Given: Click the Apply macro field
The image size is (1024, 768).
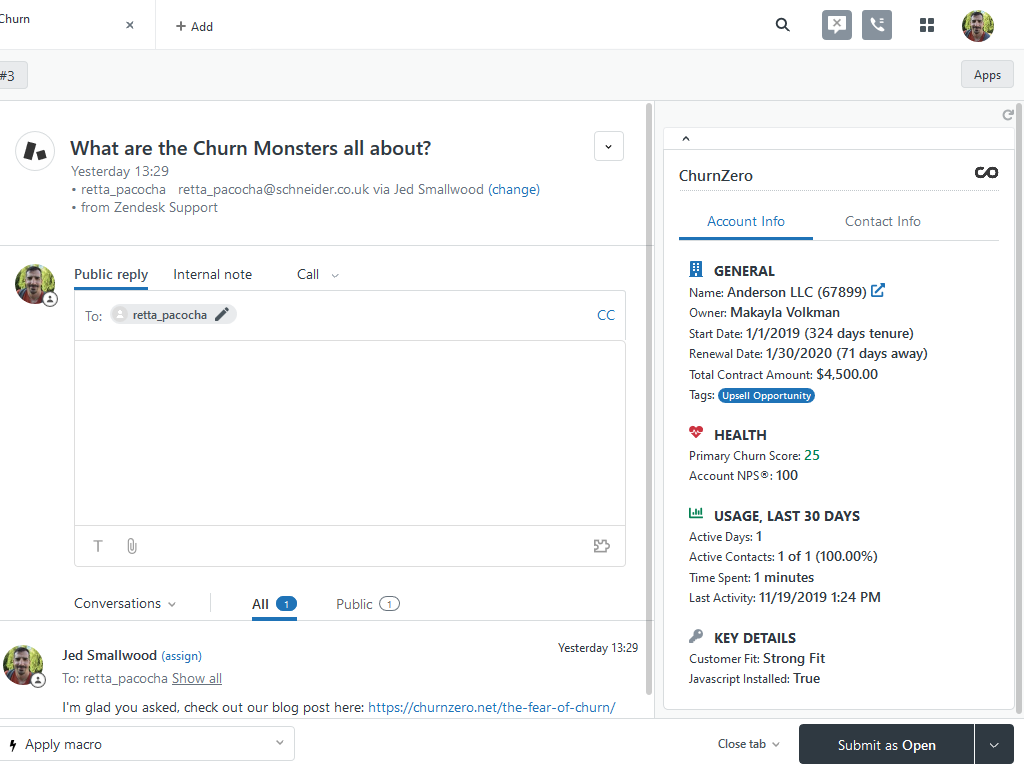Looking at the screenshot, I should (148, 744).
